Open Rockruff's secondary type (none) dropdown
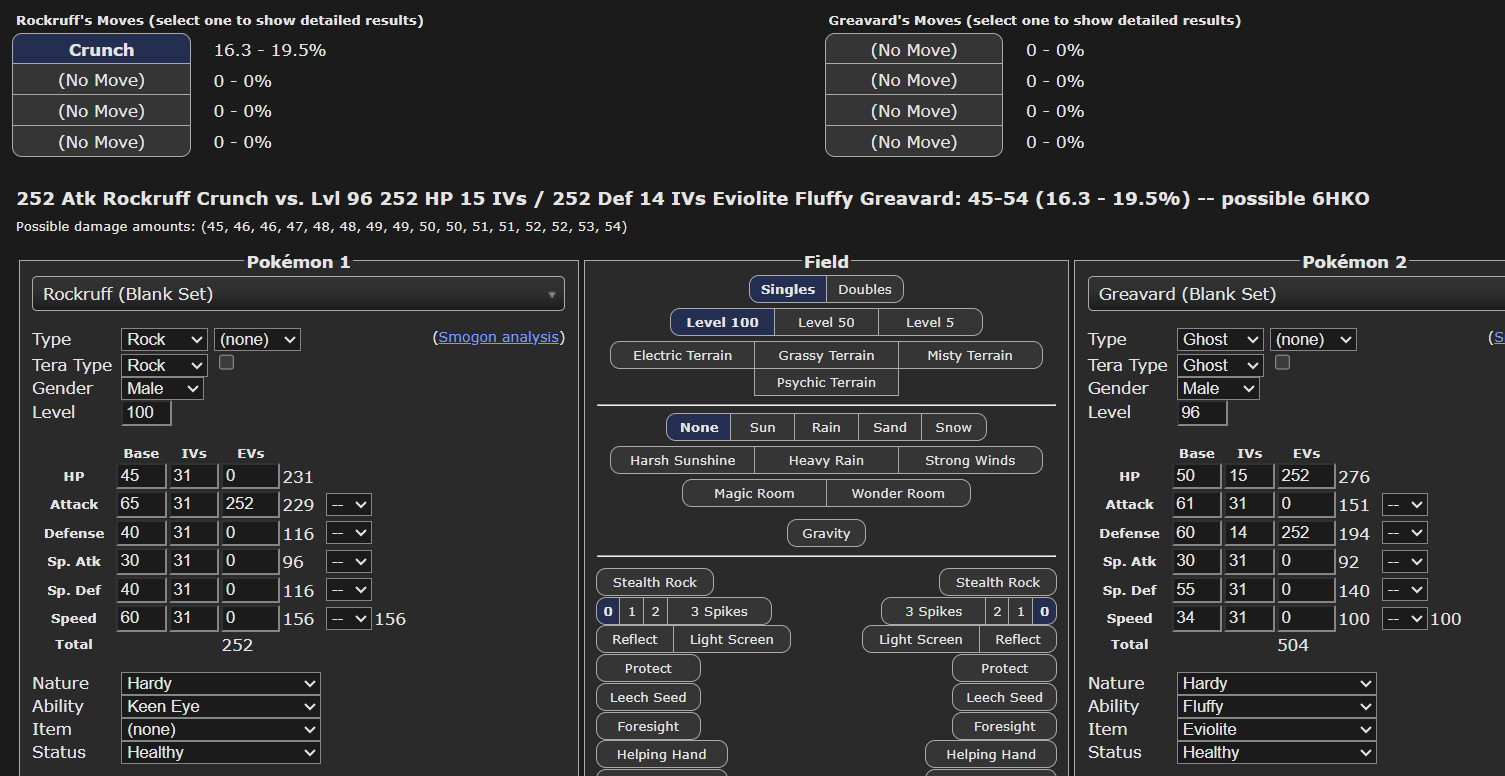 click(x=257, y=340)
